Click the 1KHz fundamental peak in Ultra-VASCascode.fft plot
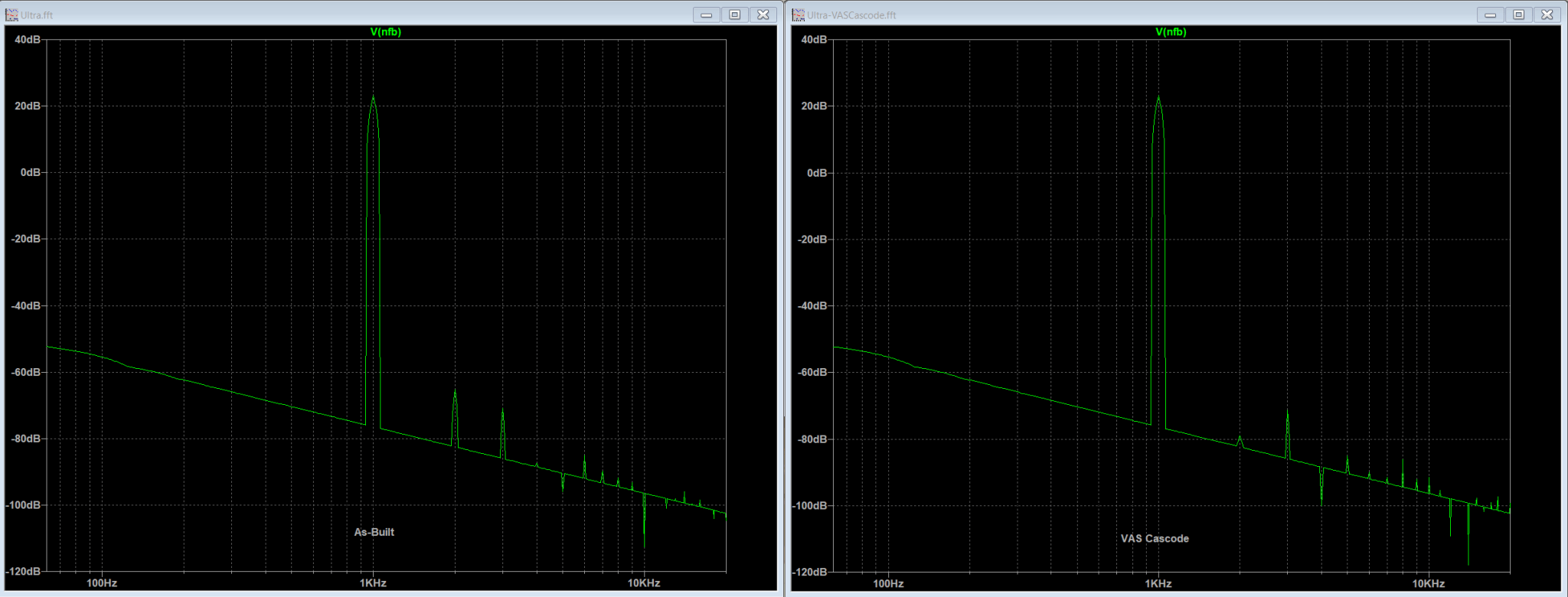 pos(1158,260)
